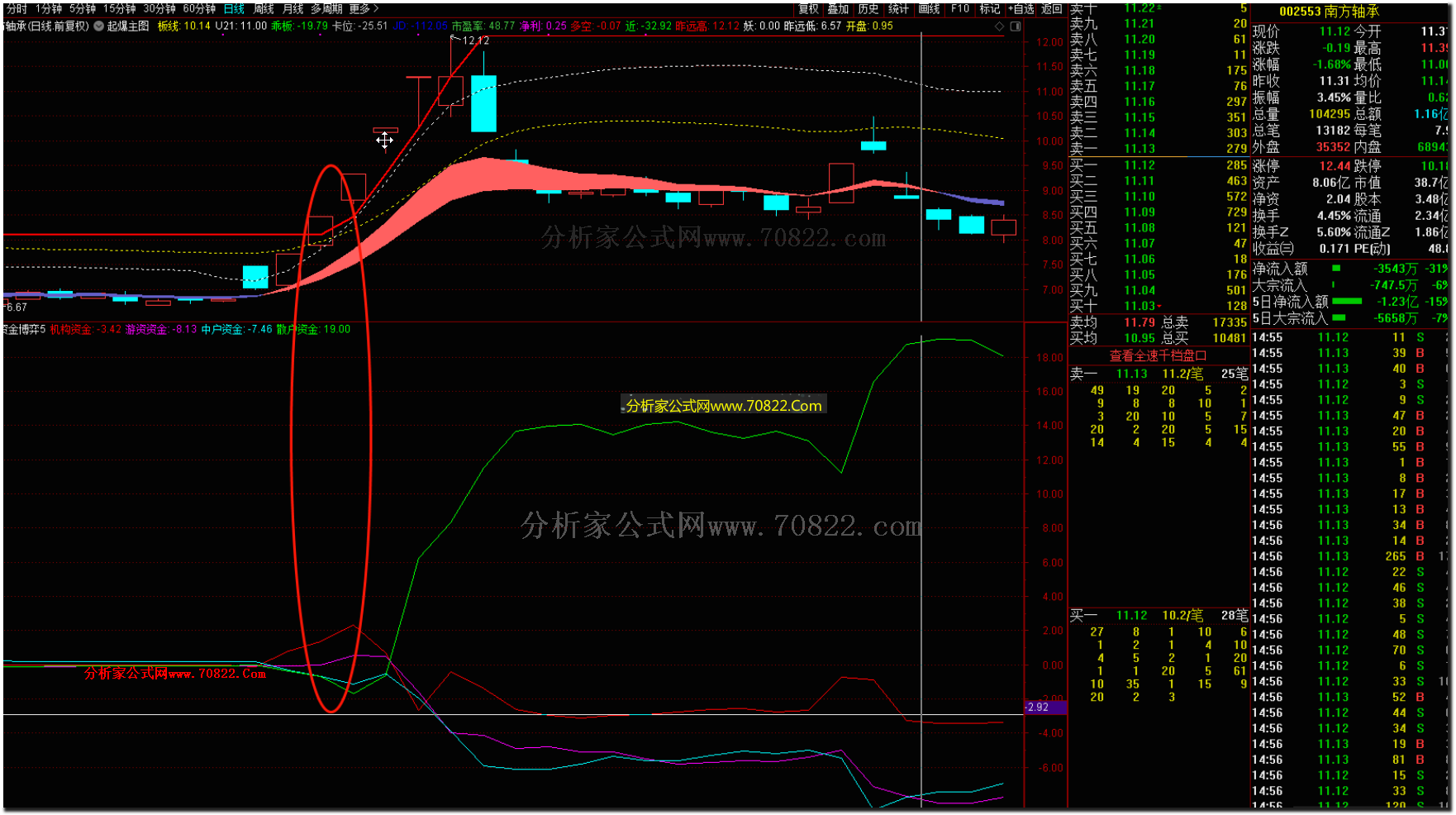Click the 游资资金 -8.13 indicator value

click(x=161, y=329)
